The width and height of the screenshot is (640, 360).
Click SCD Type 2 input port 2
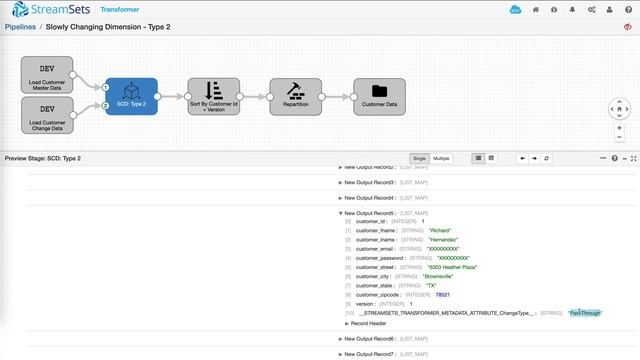click(x=105, y=106)
